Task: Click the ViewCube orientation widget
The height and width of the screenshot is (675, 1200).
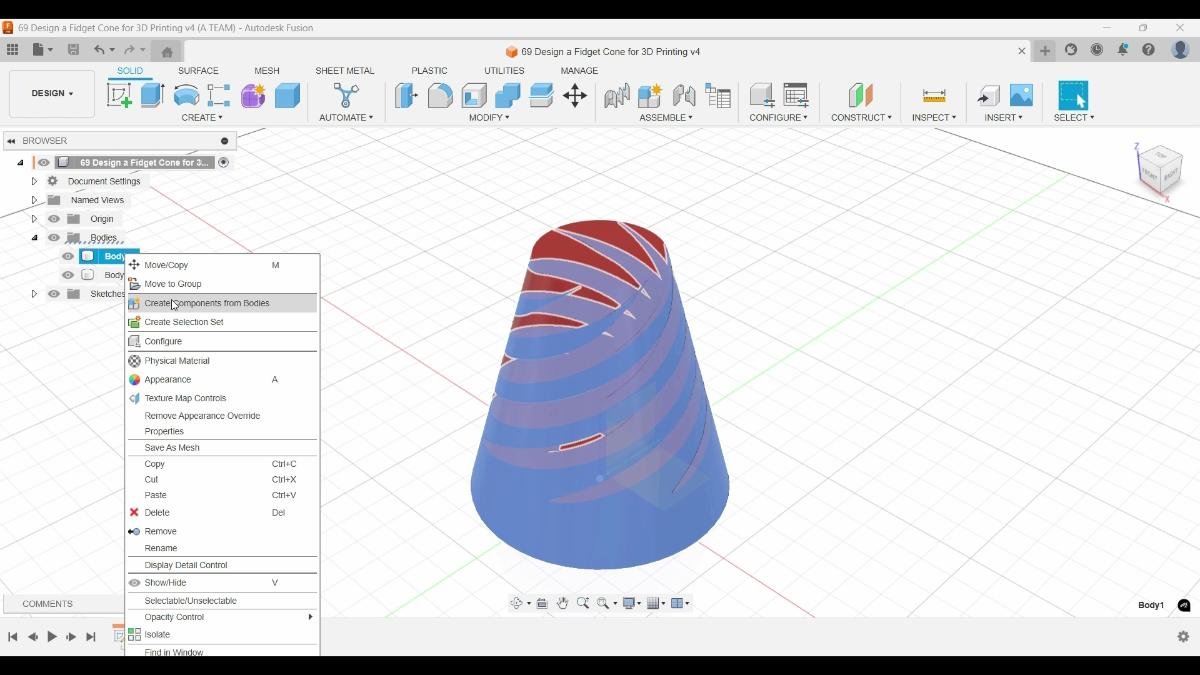Action: 1160,170
